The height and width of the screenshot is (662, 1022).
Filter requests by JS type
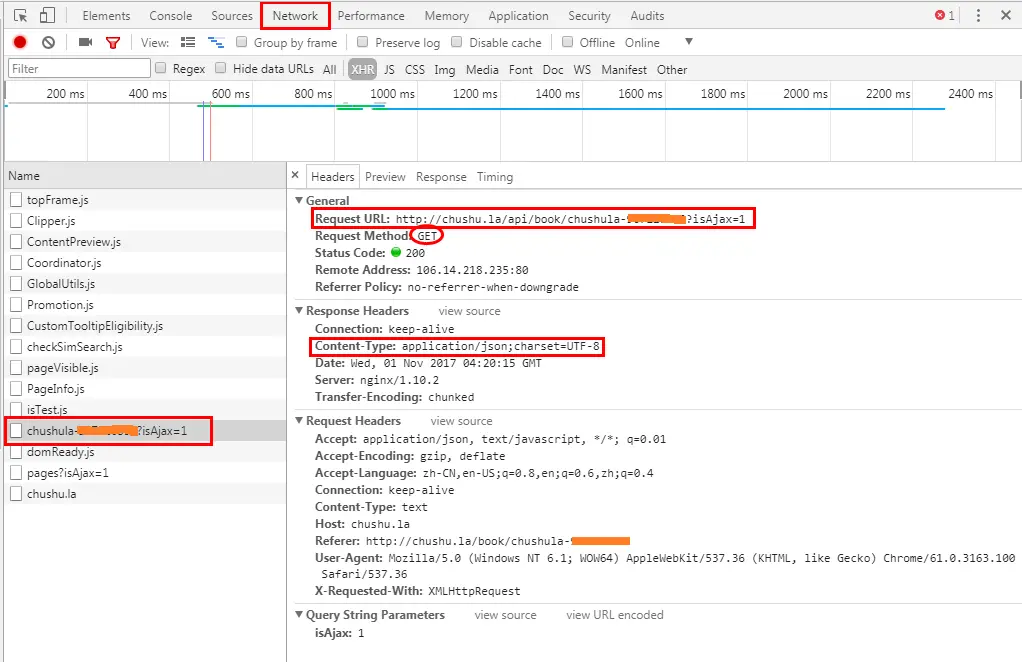pyautogui.click(x=389, y=69)
